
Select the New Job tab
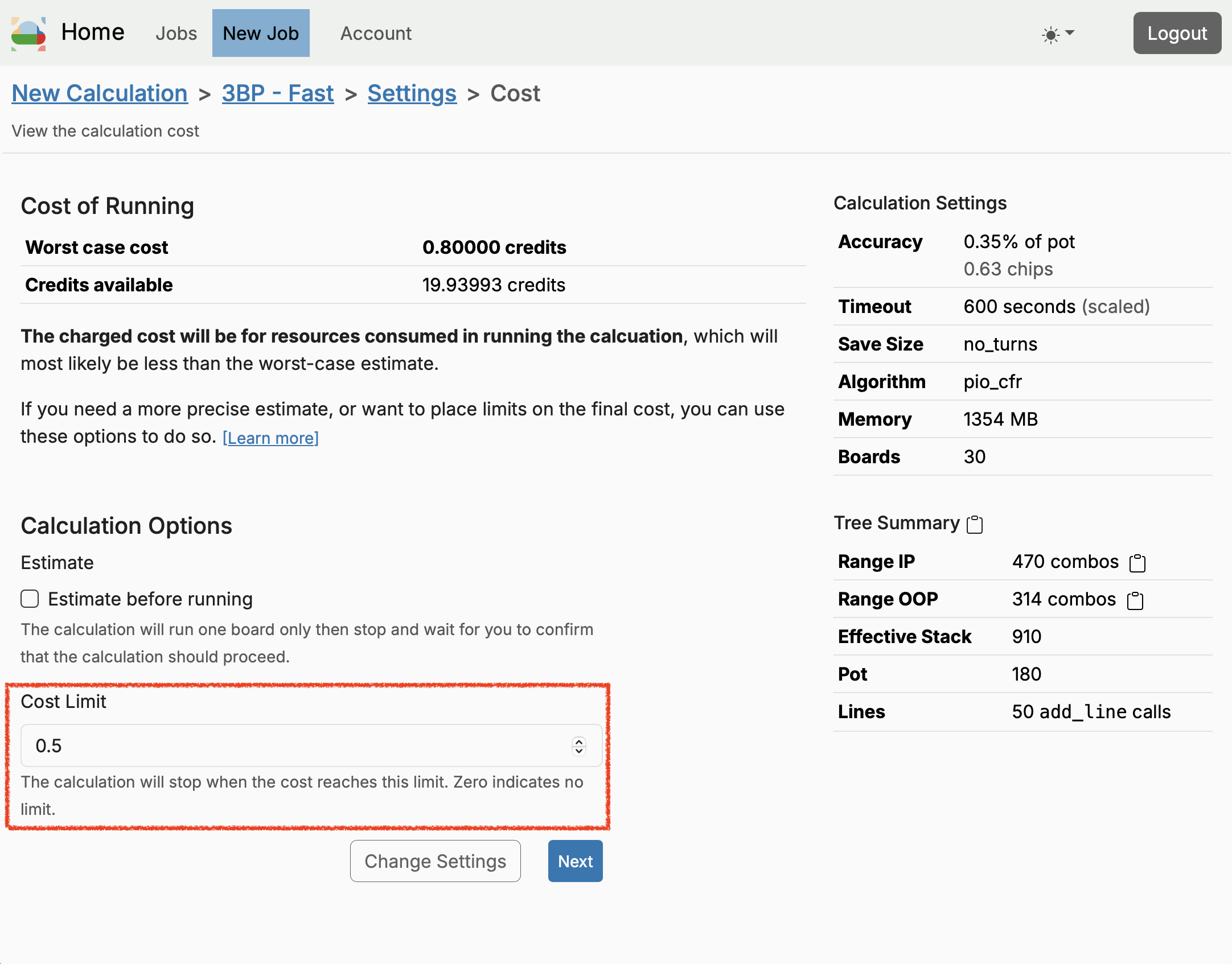[x=261, y=33]
